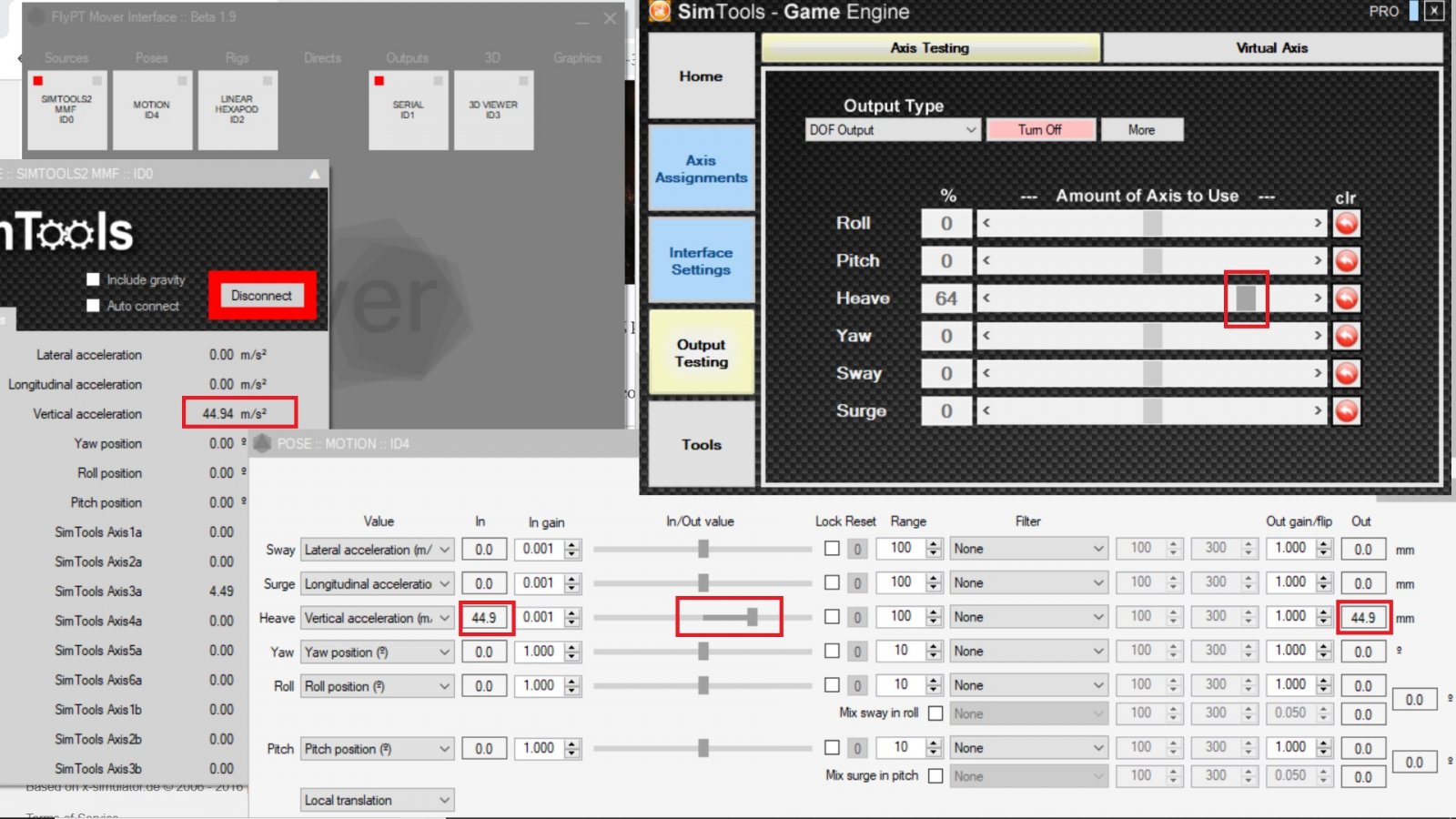Tick the Lock checkbox in the Yaw row
The width and height of the screenshot is (1456, 819).
coord(832,651)
